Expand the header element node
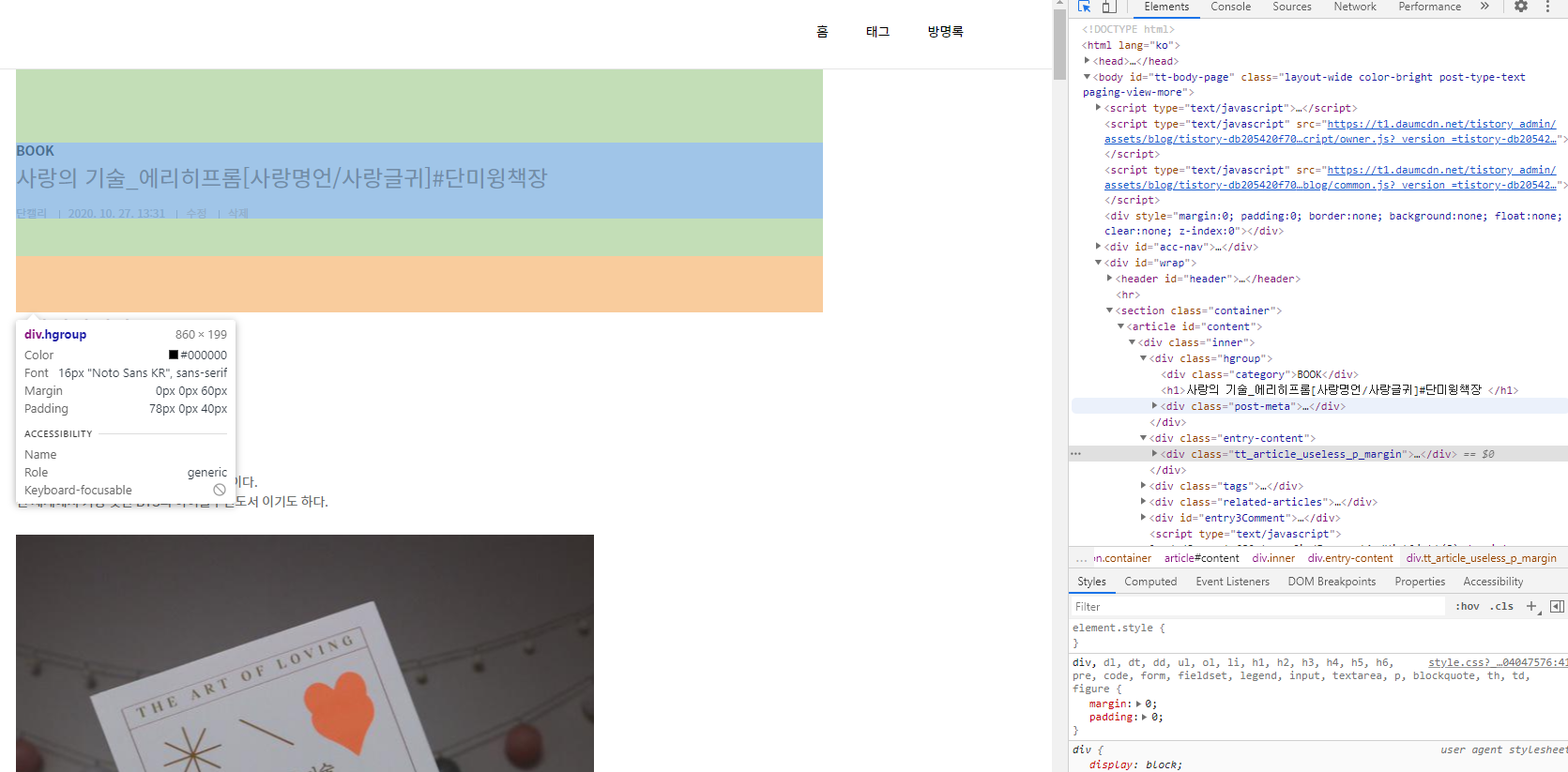The width and height of the screenshot is (1568, 772). pos(1110,279)
